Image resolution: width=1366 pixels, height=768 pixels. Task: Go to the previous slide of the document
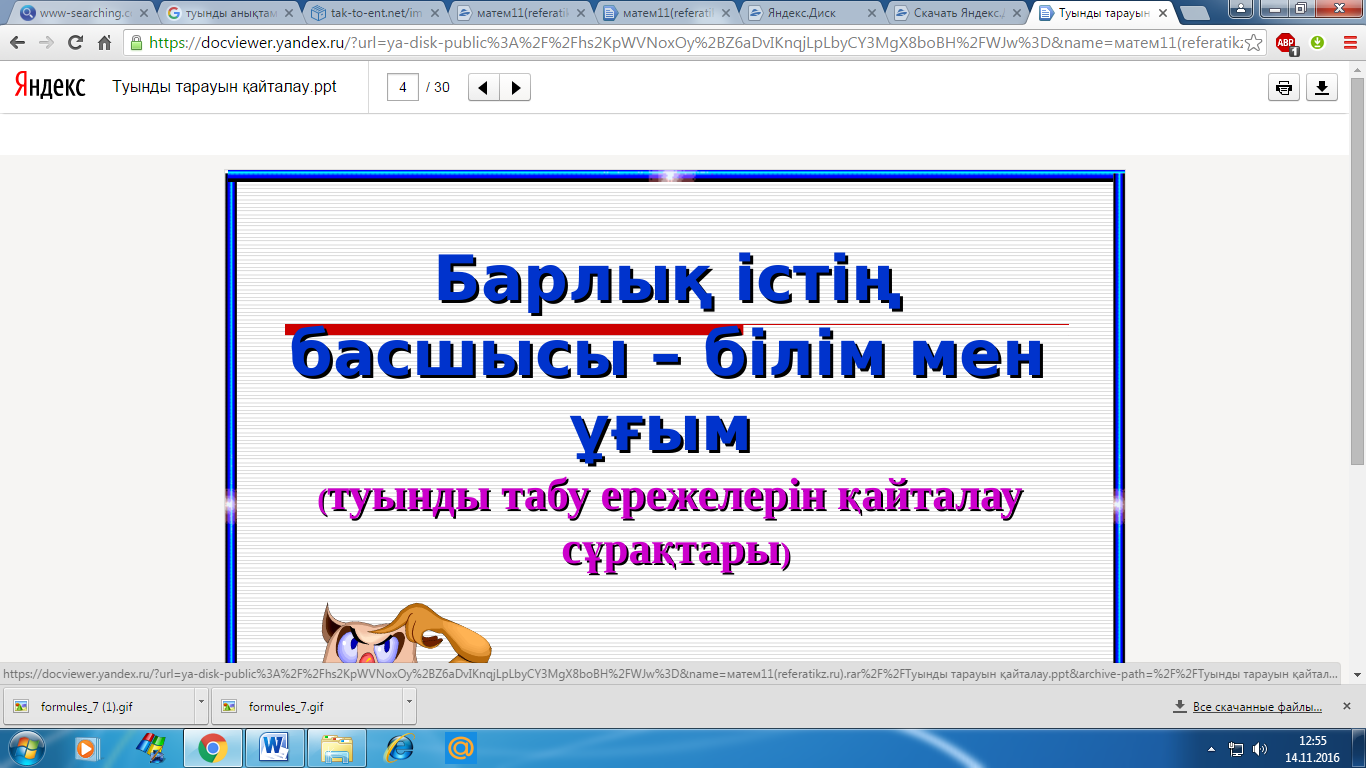pos(483,87)
